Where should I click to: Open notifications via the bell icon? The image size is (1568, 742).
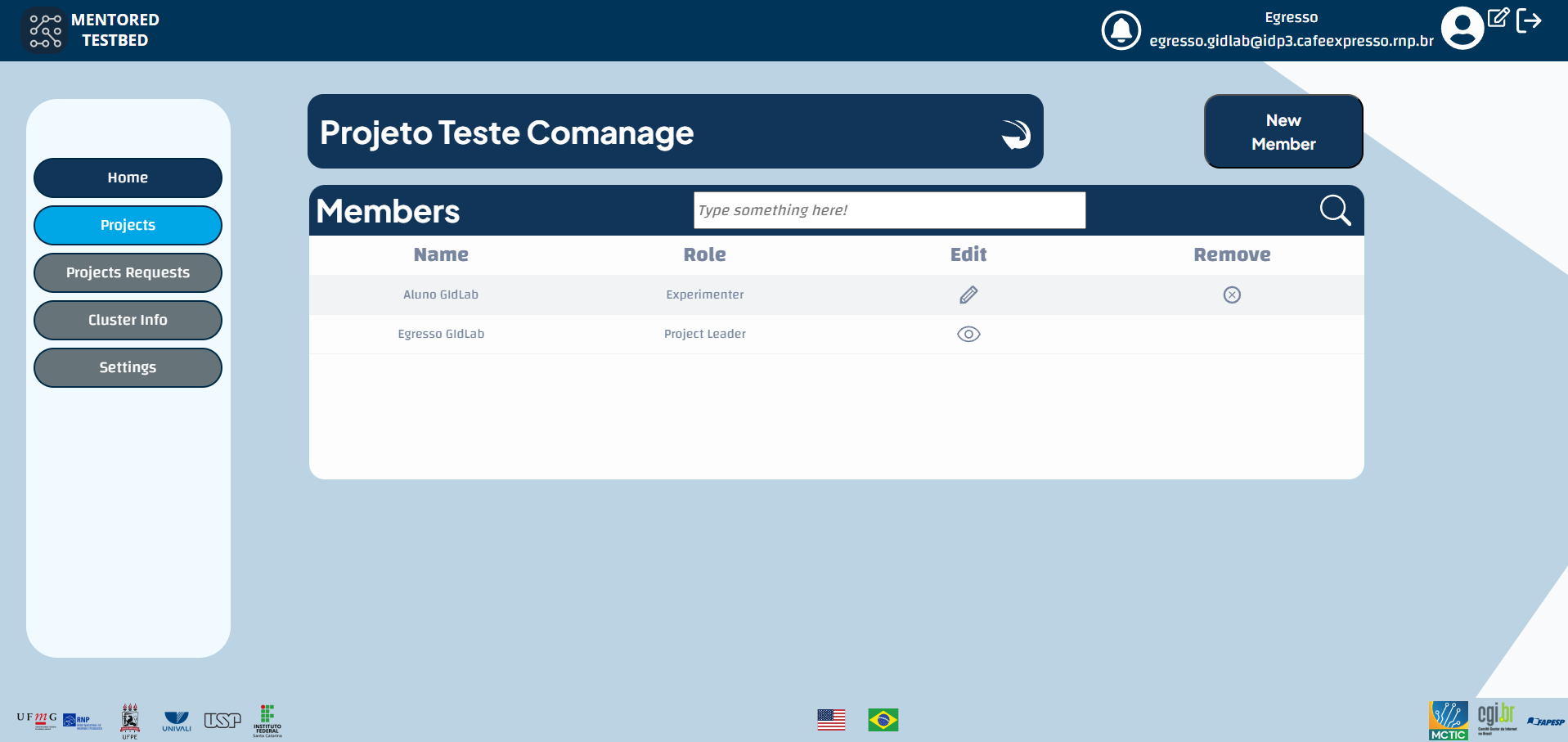click(1121, 30)
